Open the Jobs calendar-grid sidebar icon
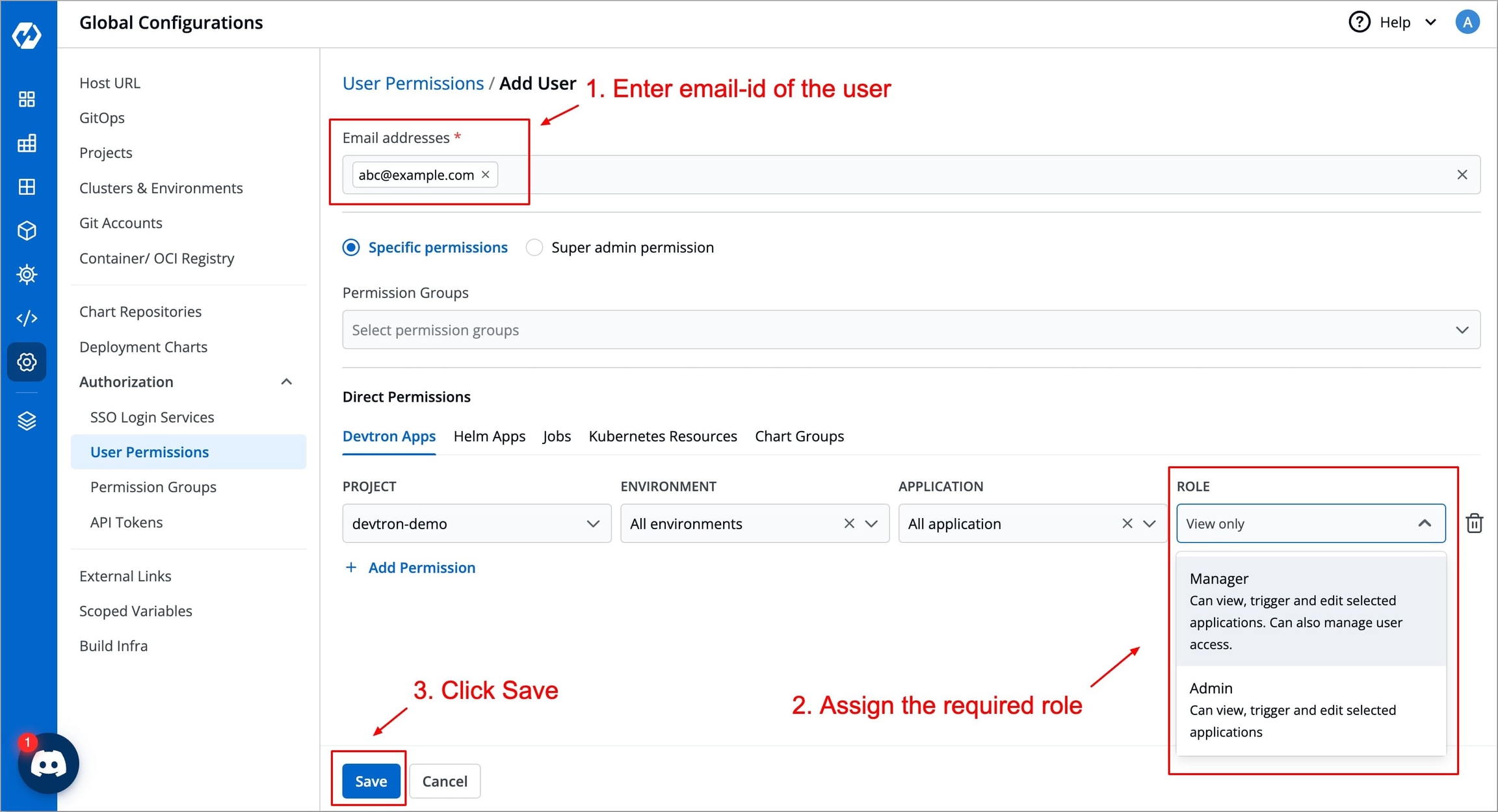Image resolution: width=1498 pixels, height=812 pixels. click(x=27, y=143)
